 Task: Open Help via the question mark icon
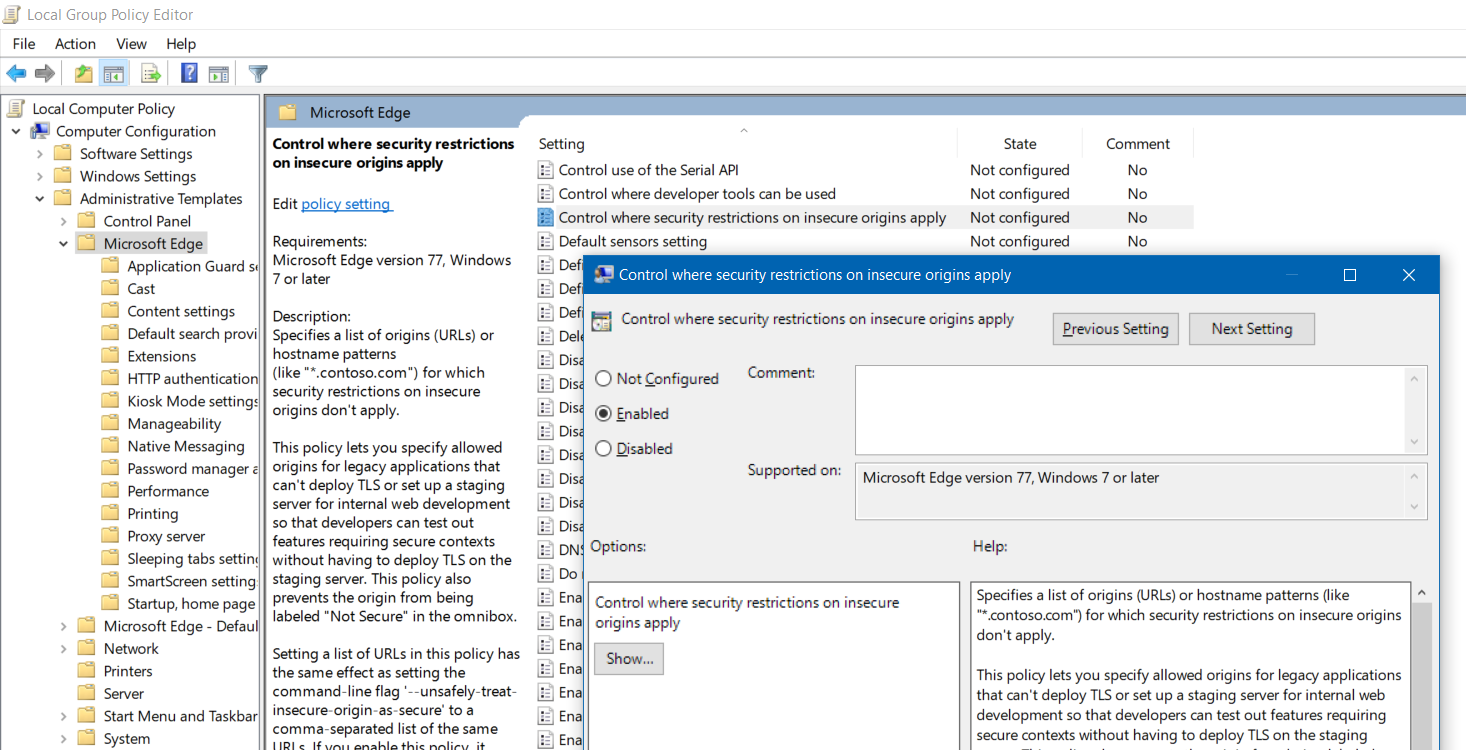click(x=188, y=72)
